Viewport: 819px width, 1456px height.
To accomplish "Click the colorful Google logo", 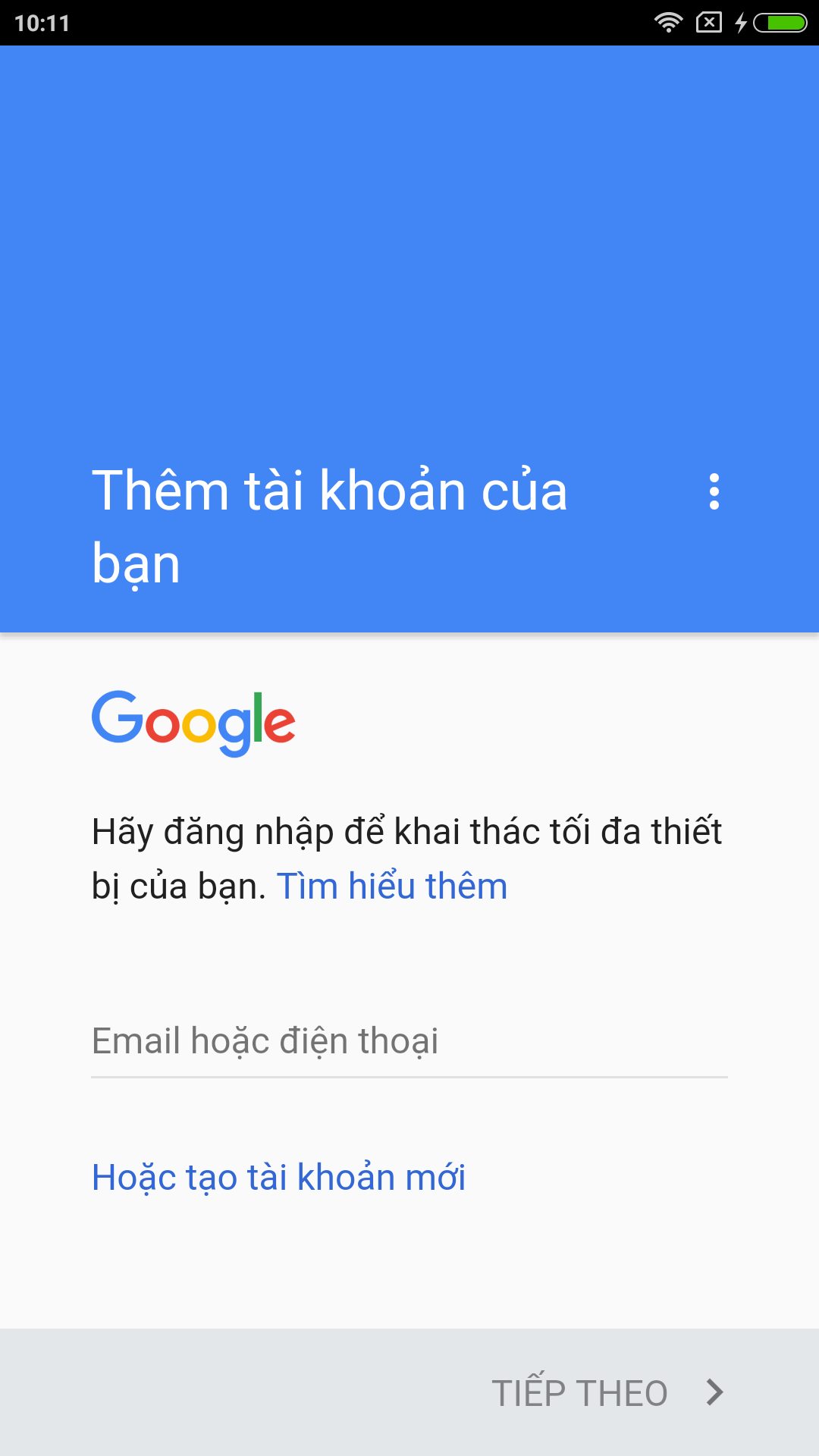I will 193,723.
